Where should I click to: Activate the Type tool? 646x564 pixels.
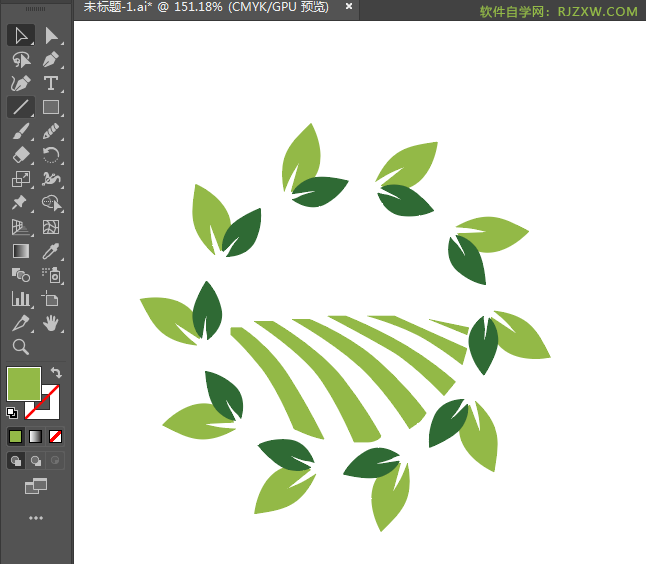click(x=51, y=83)
